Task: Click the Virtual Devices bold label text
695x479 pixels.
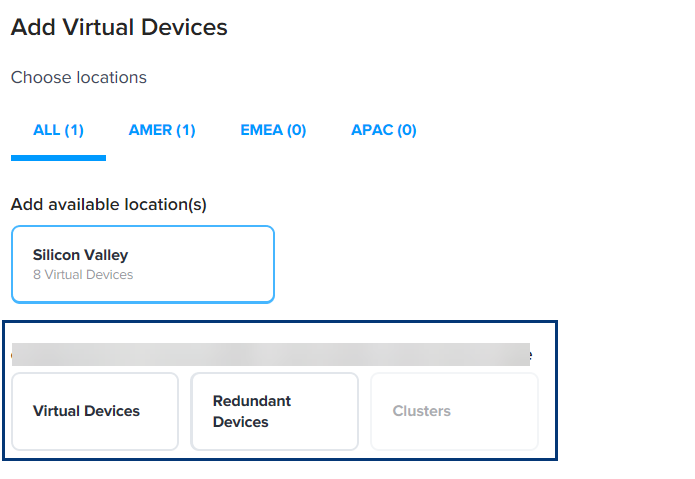Action: tap(86, 411)
